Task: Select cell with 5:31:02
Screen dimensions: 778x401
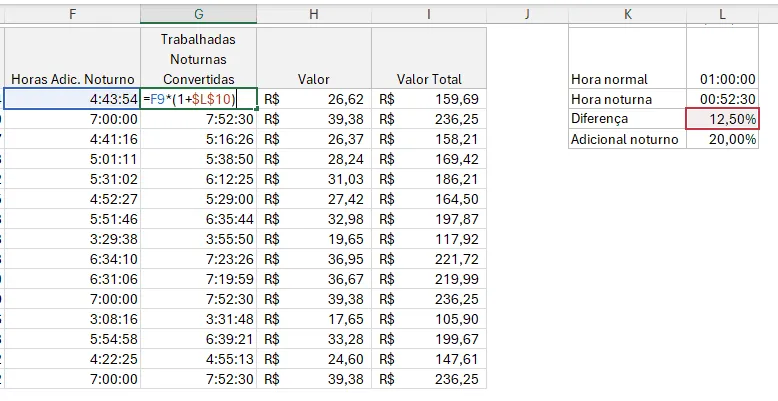Action: tap(72, 179)
